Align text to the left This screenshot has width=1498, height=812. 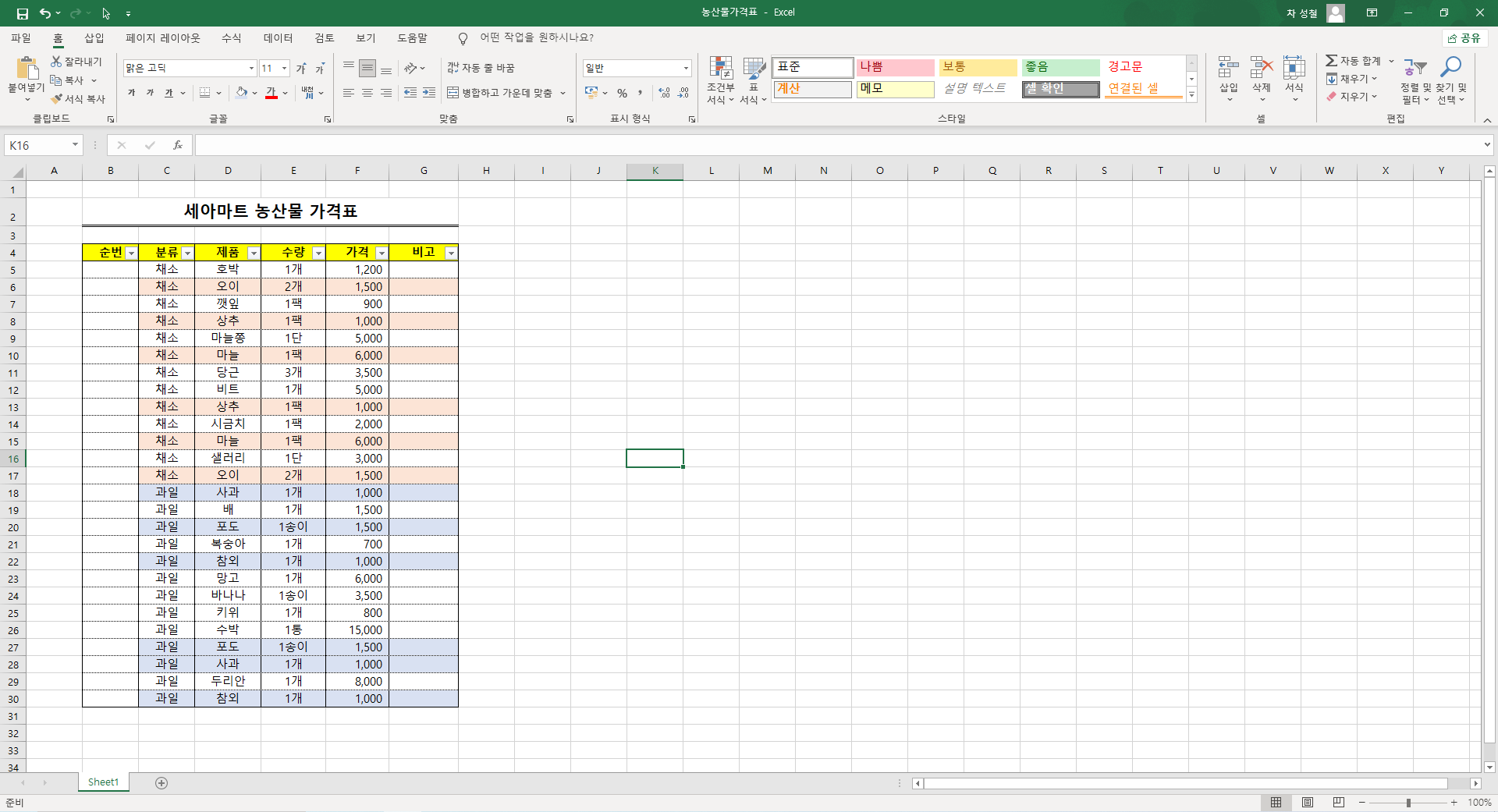pos(349,93)
